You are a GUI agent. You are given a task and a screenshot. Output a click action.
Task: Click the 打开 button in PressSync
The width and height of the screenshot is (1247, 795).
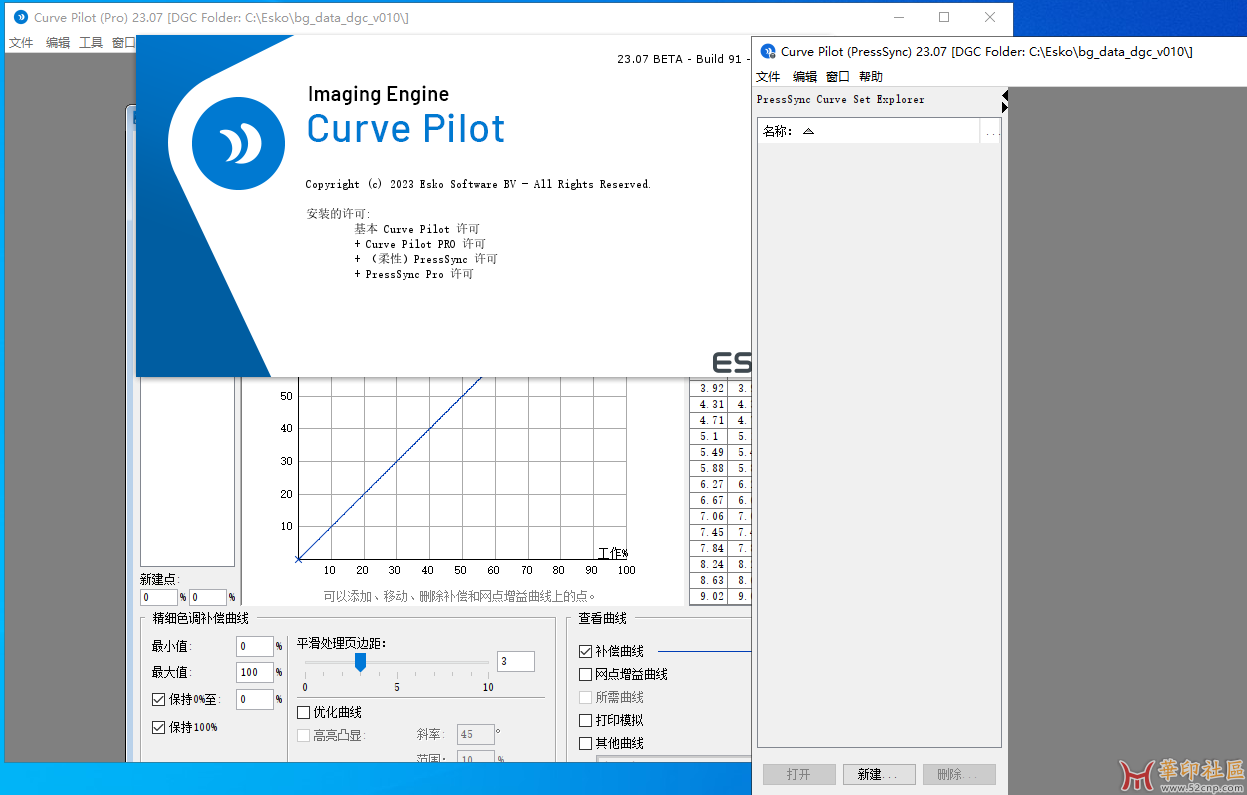pos(798,775)
